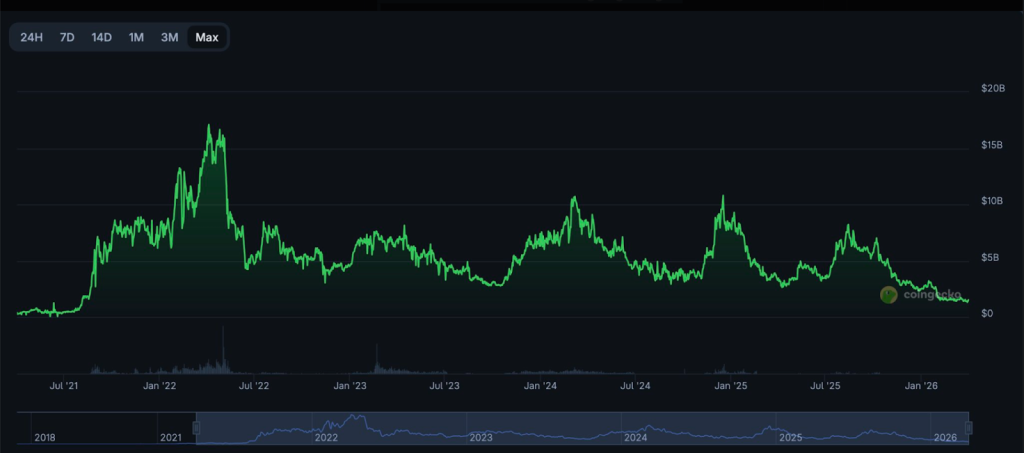The image size is (1024, 453).
Task: Click the $20B y-axis label
Action: [992, 89]
